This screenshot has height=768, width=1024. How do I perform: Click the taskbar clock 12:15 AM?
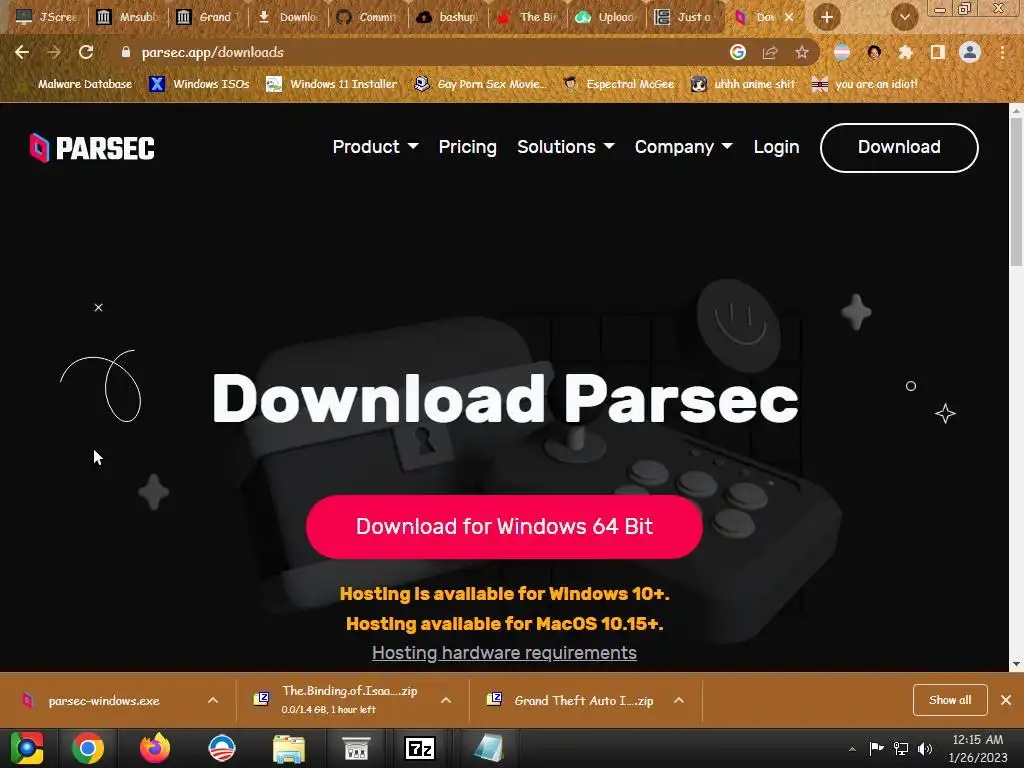coord(978,740)
